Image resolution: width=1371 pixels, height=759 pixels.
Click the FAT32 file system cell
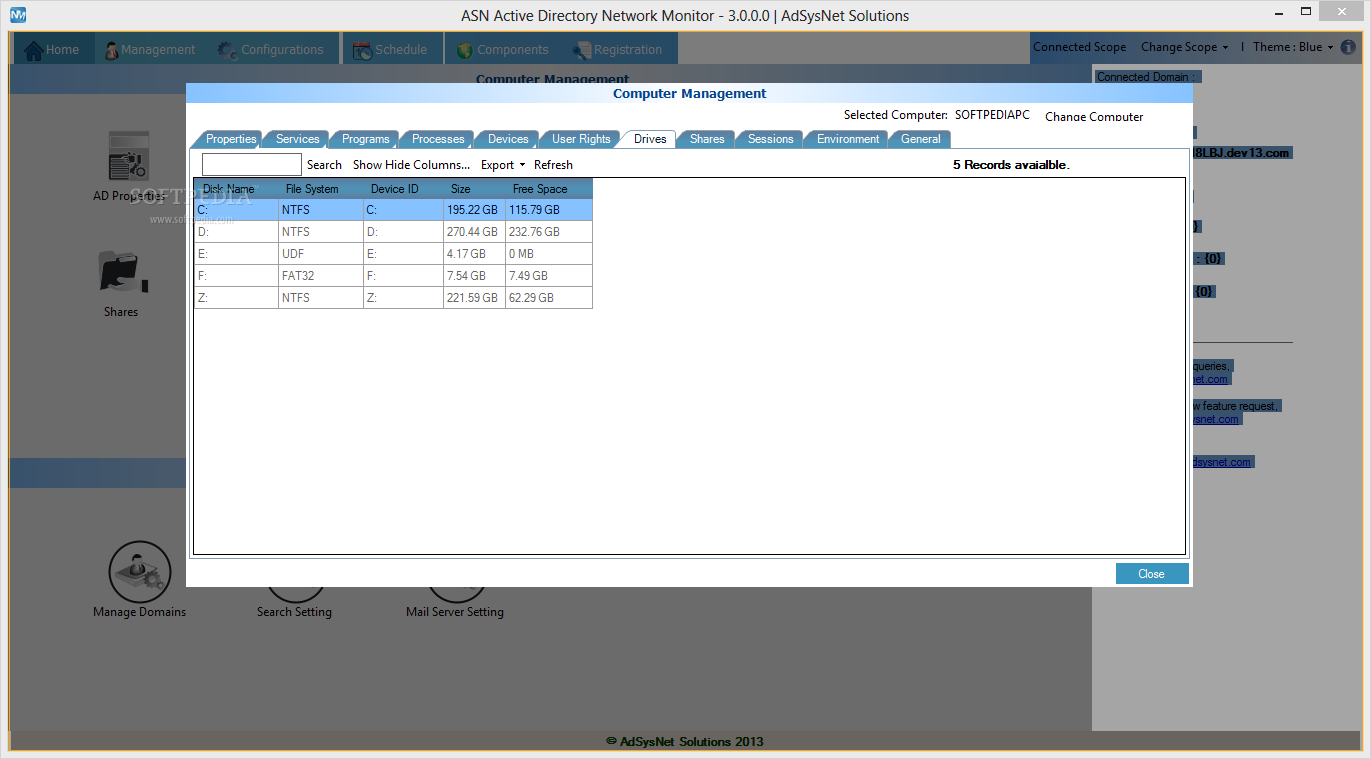320,276
